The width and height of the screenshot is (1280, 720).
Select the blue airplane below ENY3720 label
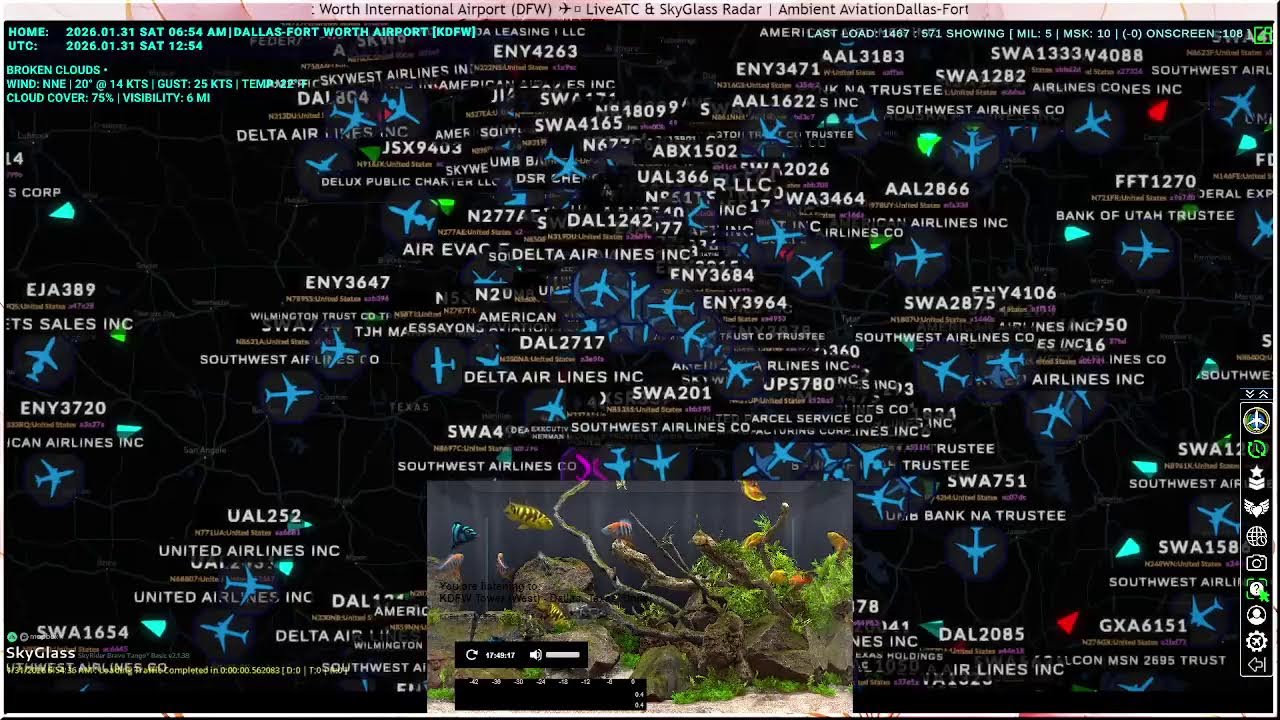point(54,477)
